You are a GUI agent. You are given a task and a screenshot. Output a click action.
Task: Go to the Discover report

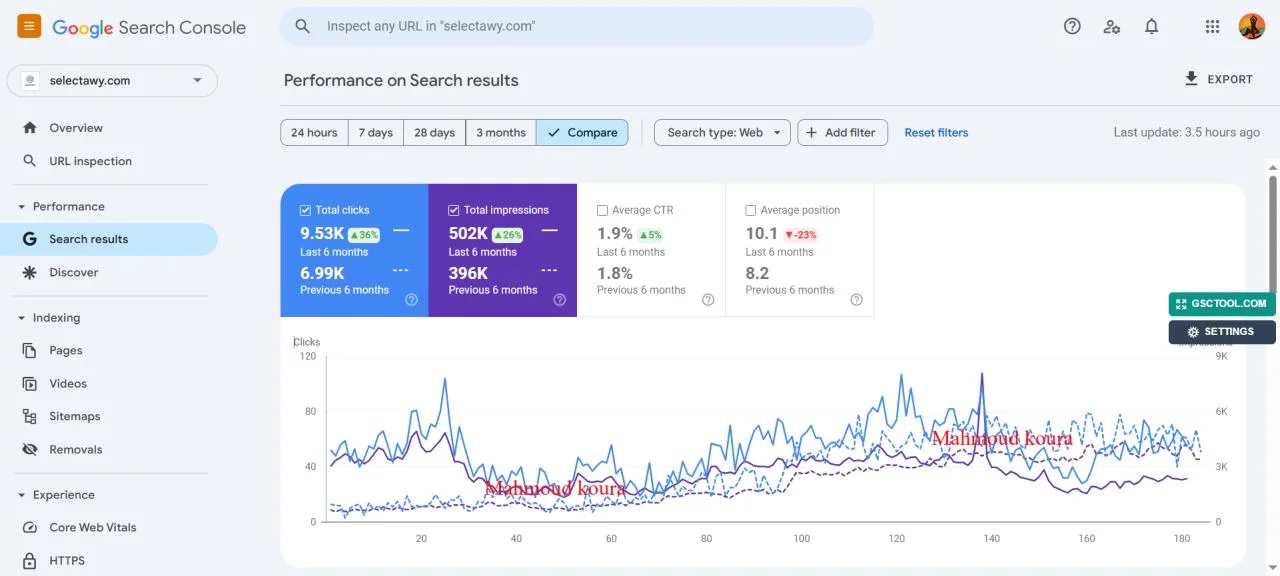click(x=109, y=272)
